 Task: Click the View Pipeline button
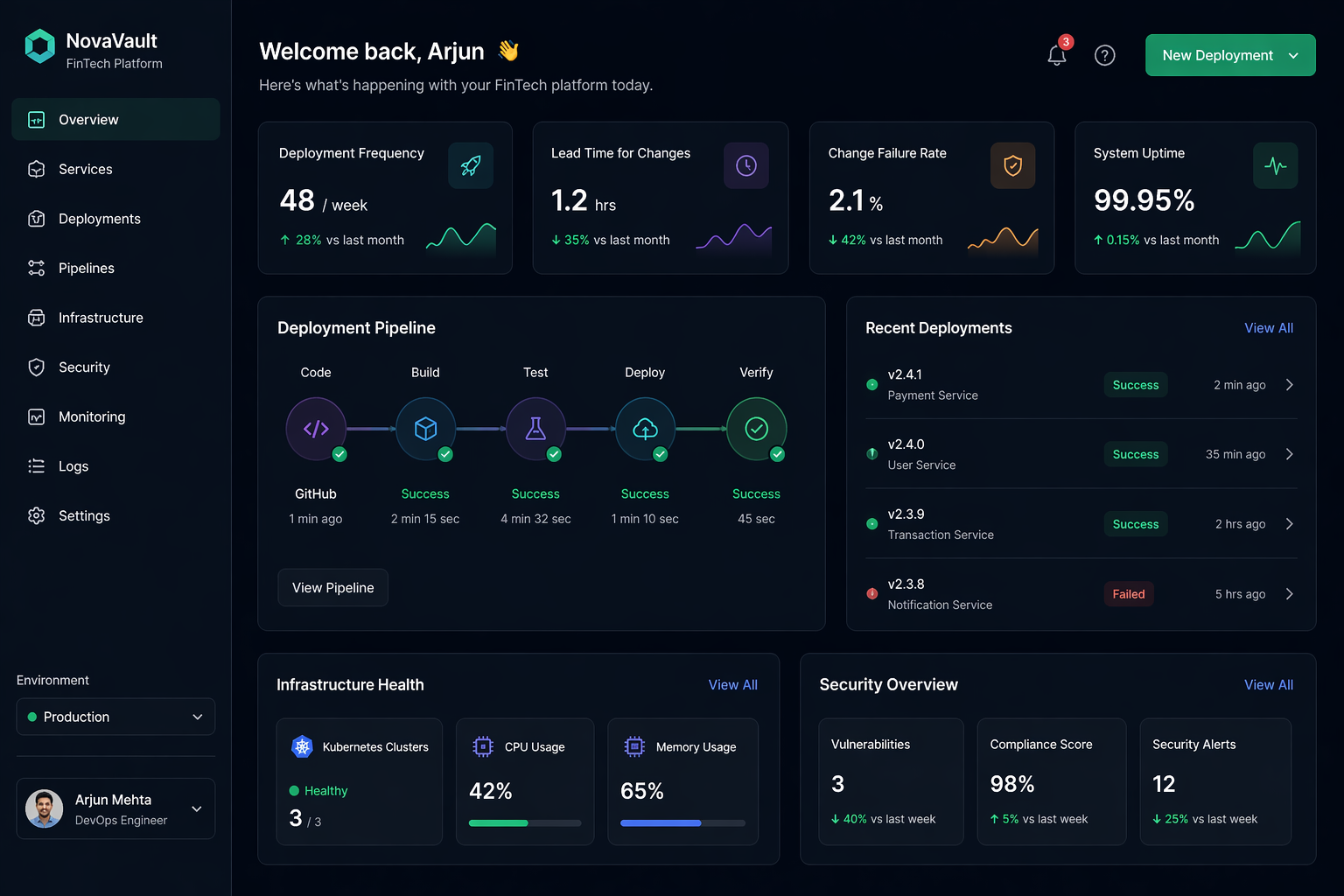pyautogui.click(x=332, y=587)
